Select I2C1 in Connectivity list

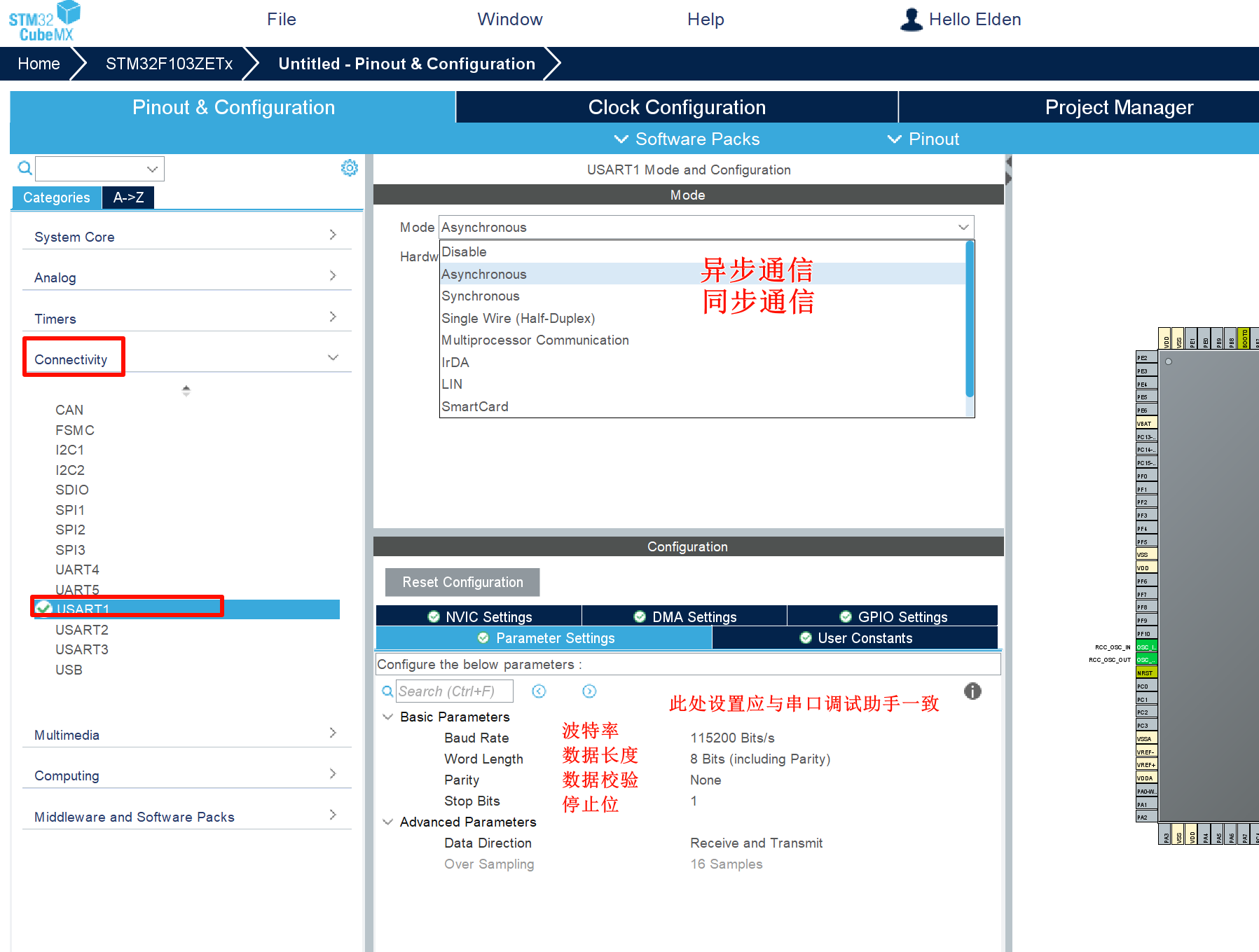pos(69,450)
